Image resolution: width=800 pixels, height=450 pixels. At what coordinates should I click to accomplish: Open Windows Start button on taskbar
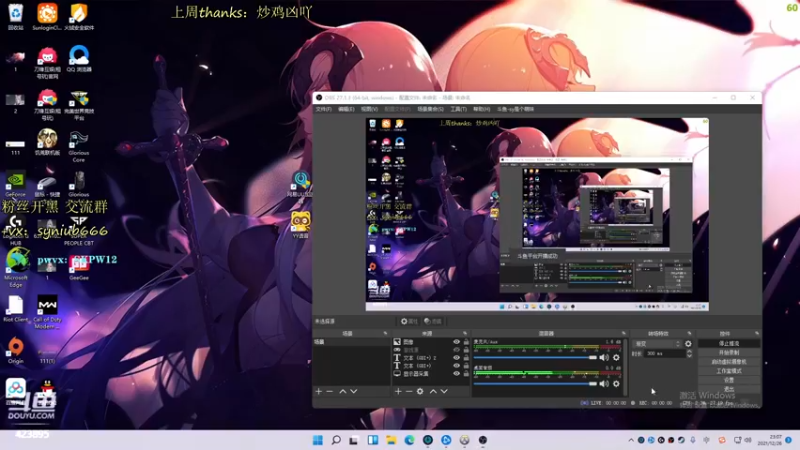(317, 440)
